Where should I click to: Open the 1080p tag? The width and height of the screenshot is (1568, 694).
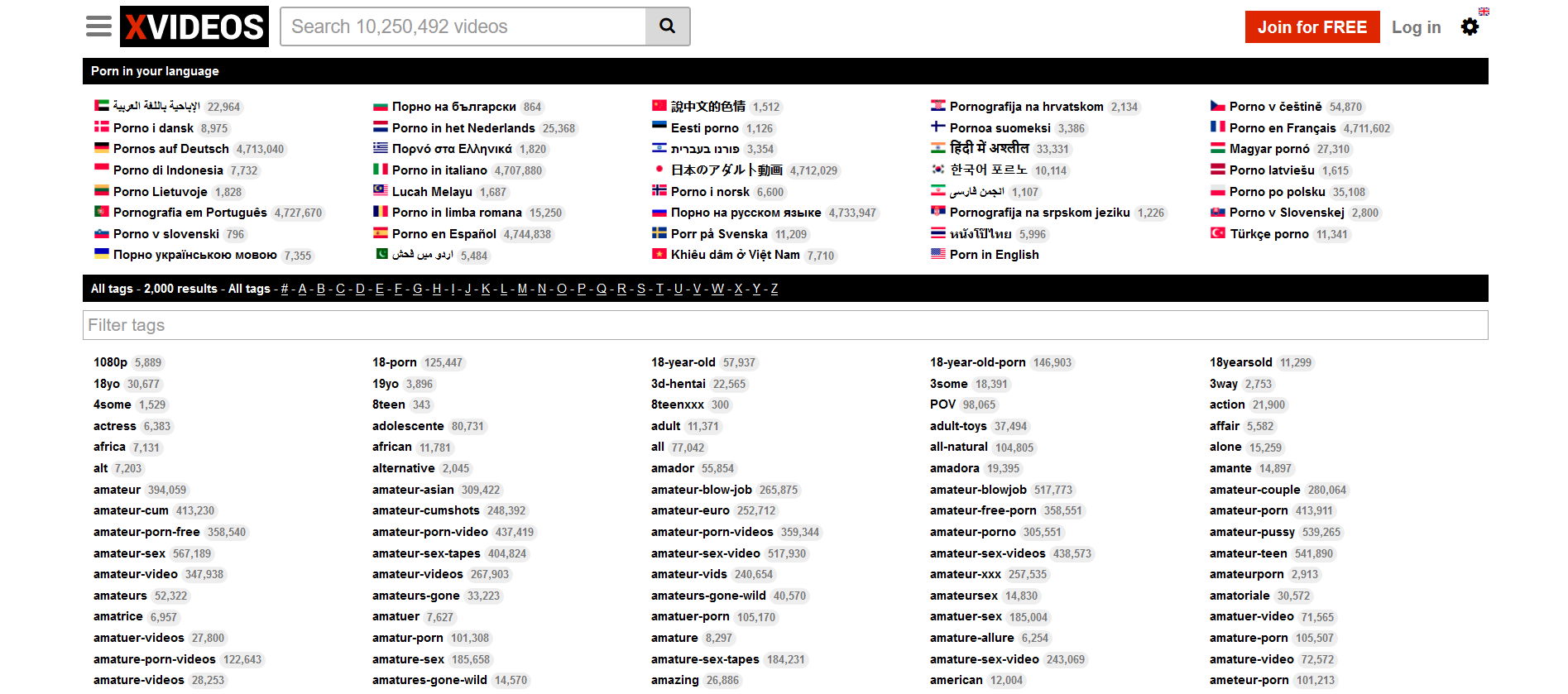[x=110, y=362]
